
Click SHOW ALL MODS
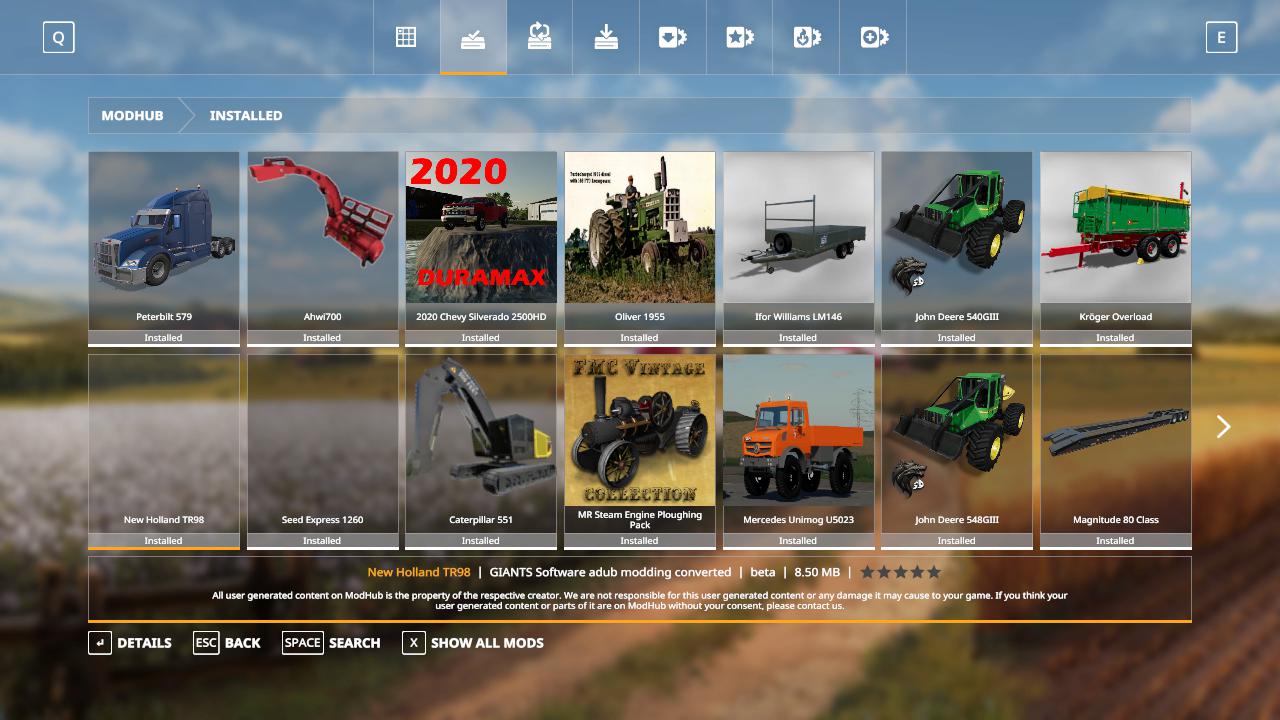coord(473,643)
